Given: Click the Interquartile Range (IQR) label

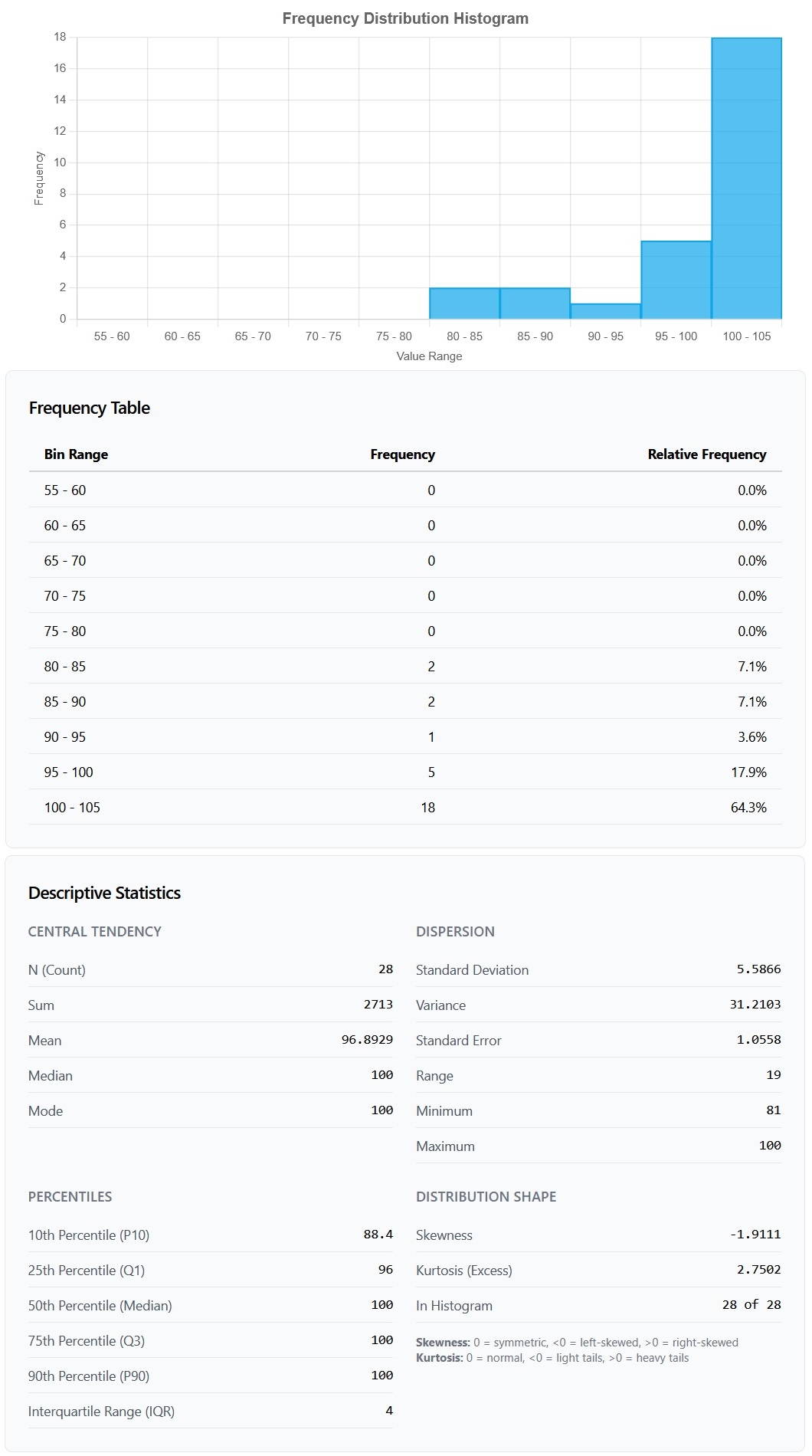Looking at the screenshot, I should coord(101,1412).
